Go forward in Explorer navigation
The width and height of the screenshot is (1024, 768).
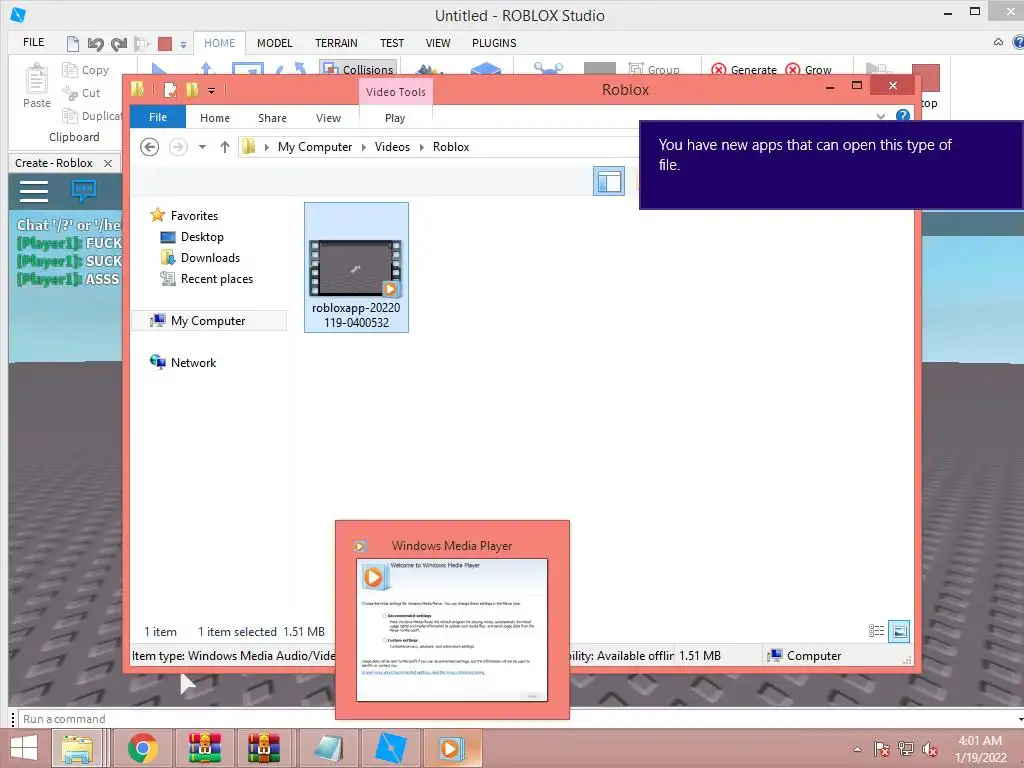coord(178,147)
